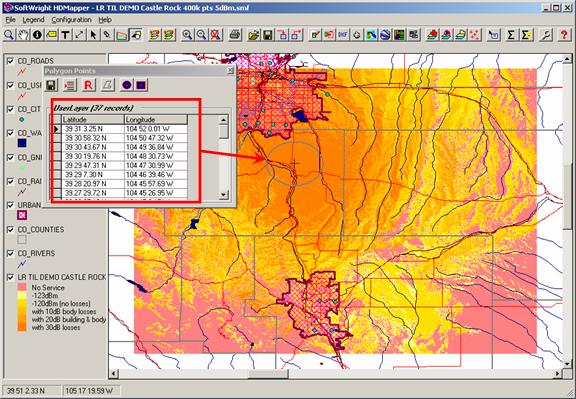Click the points table scroll up arrow
This screenshot has height=399, width=576.
click(x=223, y=119)
